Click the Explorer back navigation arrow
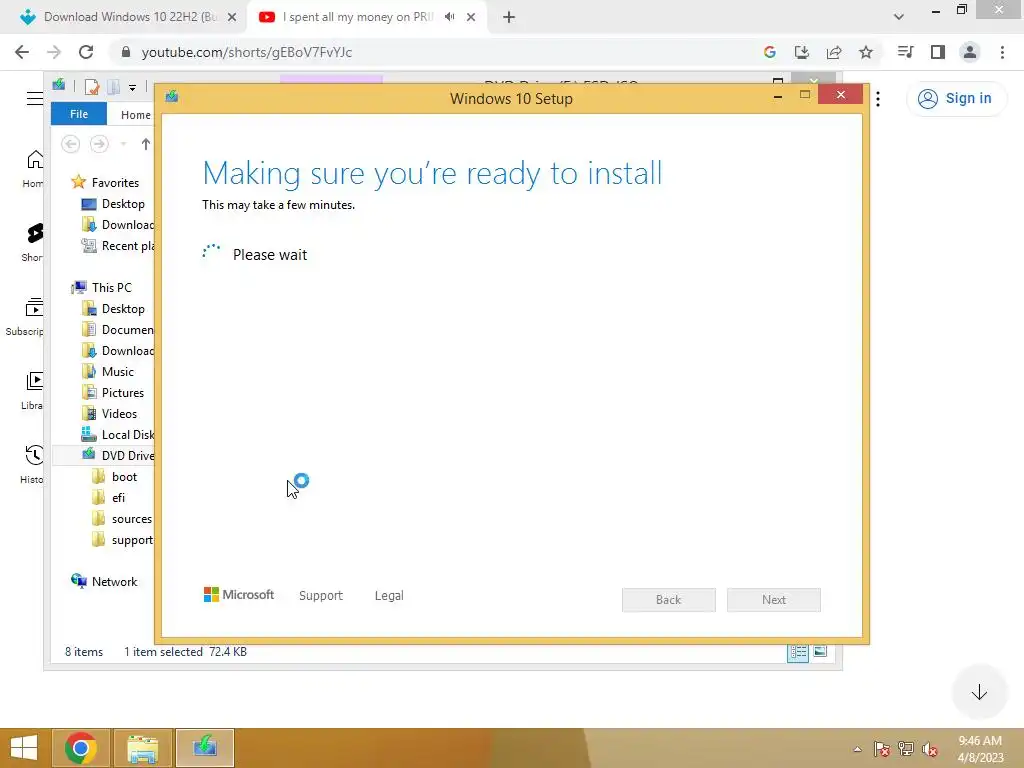Screen dimensions: 1024x768 pos(71,144)
